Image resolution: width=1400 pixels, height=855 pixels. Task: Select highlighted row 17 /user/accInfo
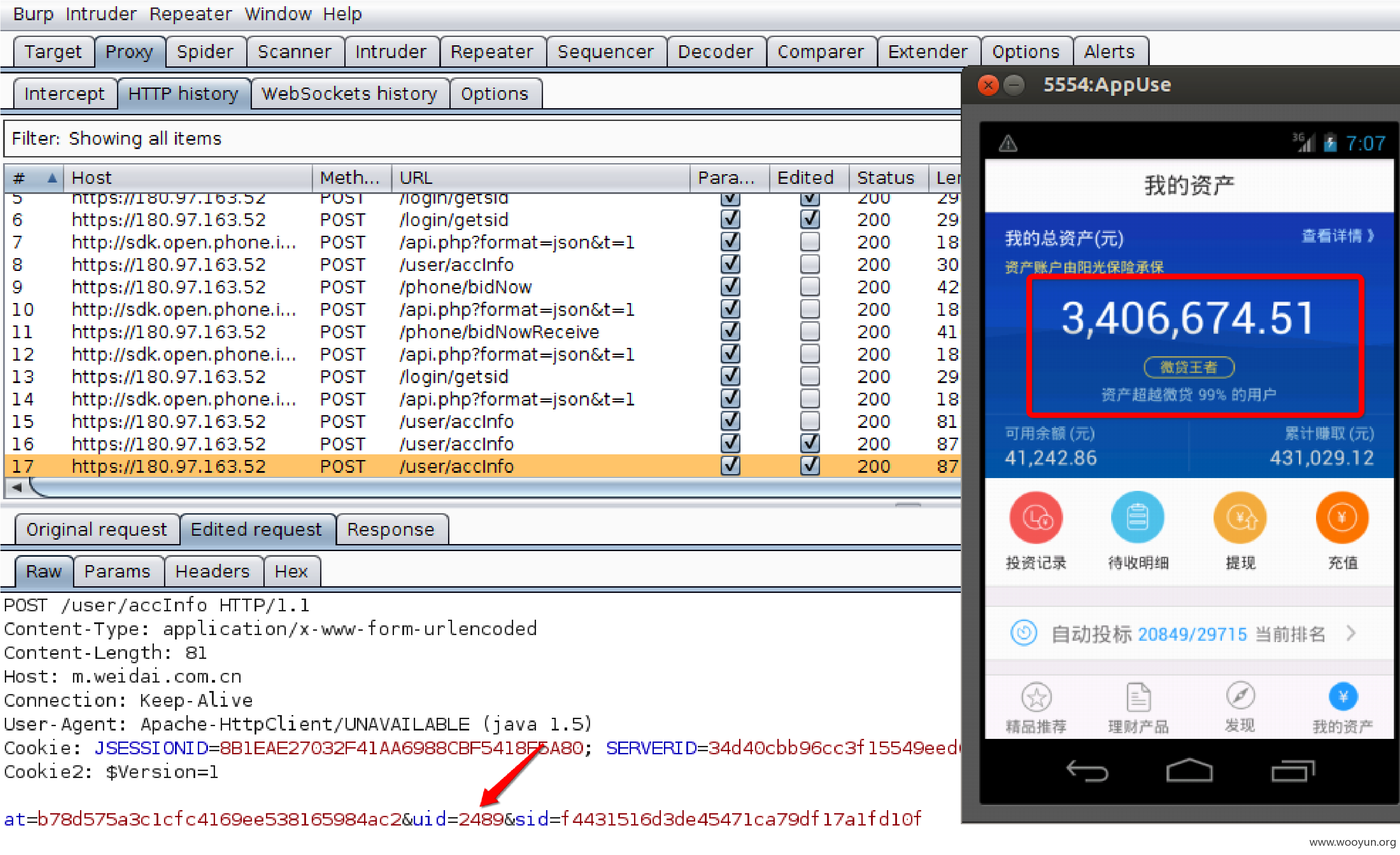coord(482,466)
